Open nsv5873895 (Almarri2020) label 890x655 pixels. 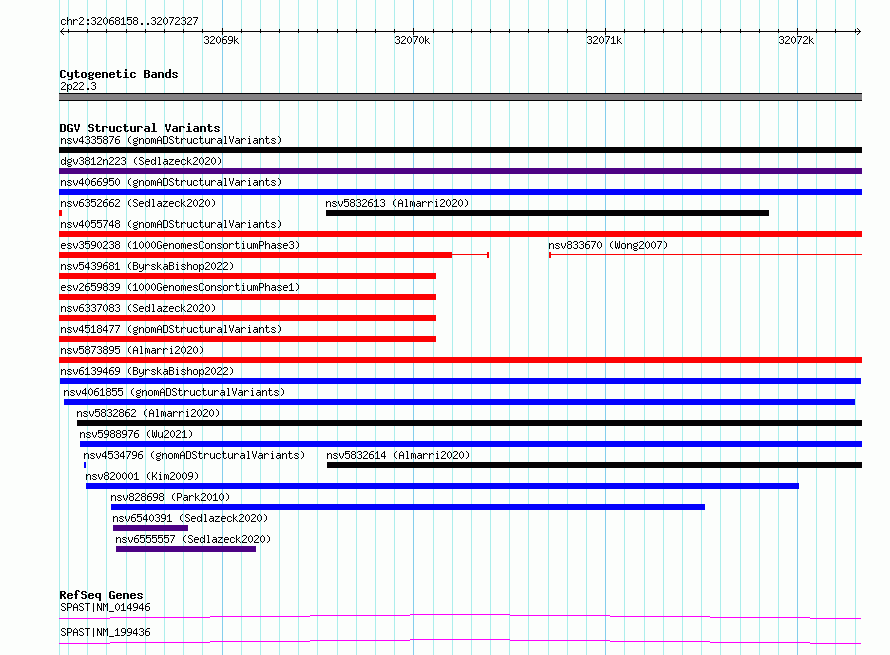pyautogui.click(x=132, y=350)
